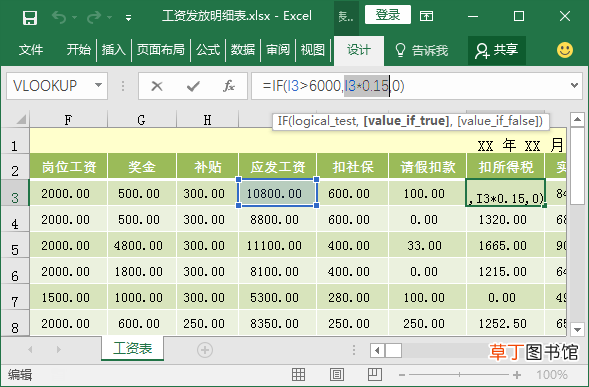Switch to Normal view icon in status bar
Viewport: 589px width, 387px height.
[299, 375]
